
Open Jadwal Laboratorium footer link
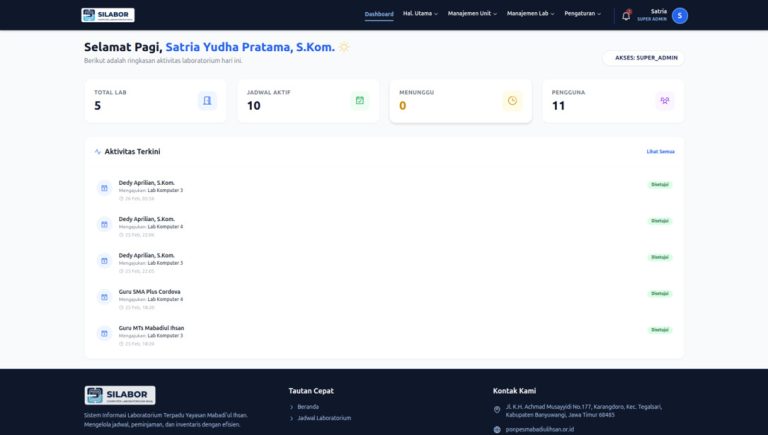point(324,418)
